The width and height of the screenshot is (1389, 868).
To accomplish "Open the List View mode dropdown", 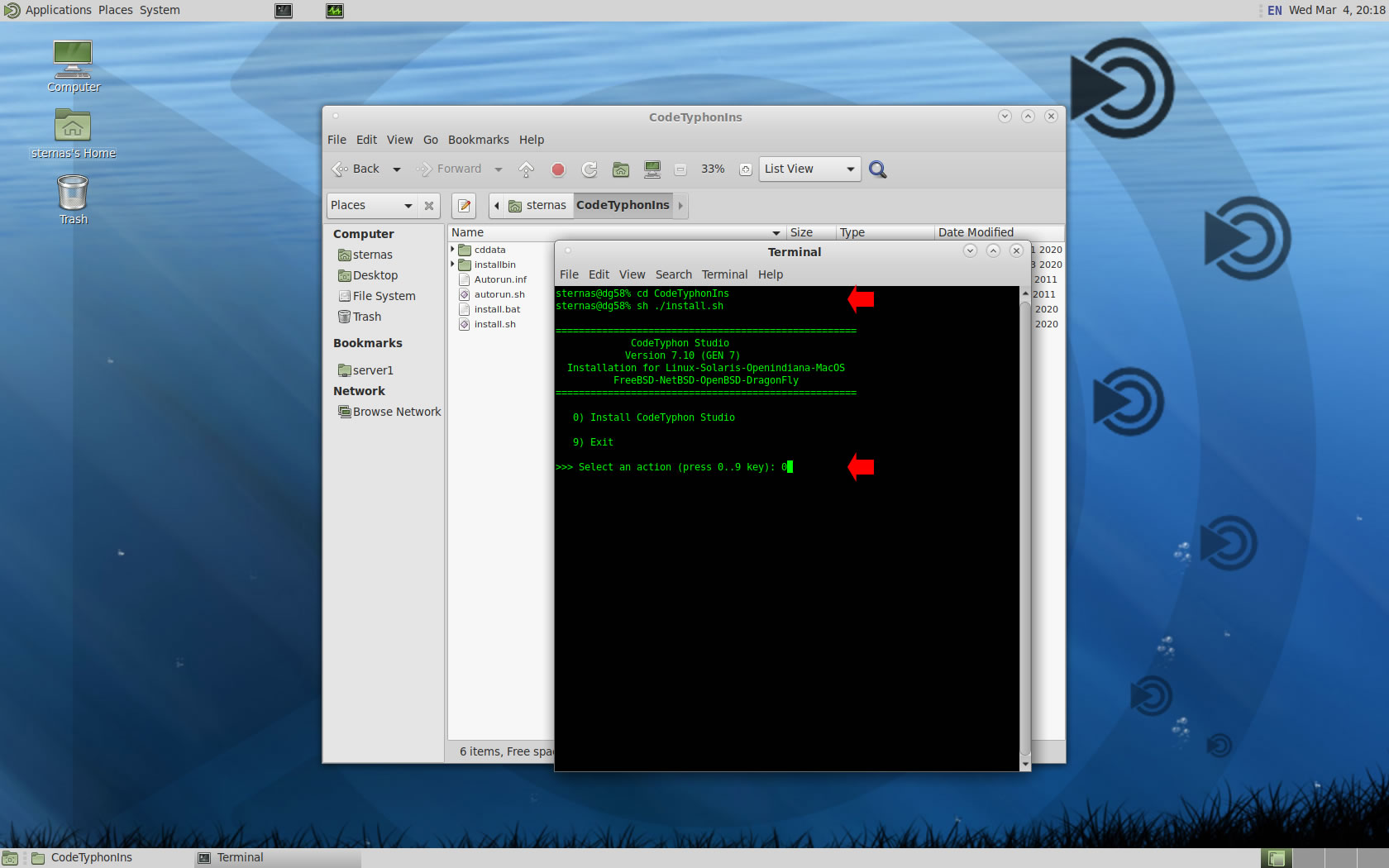I will pyautogui.click(x=809, y=169).
